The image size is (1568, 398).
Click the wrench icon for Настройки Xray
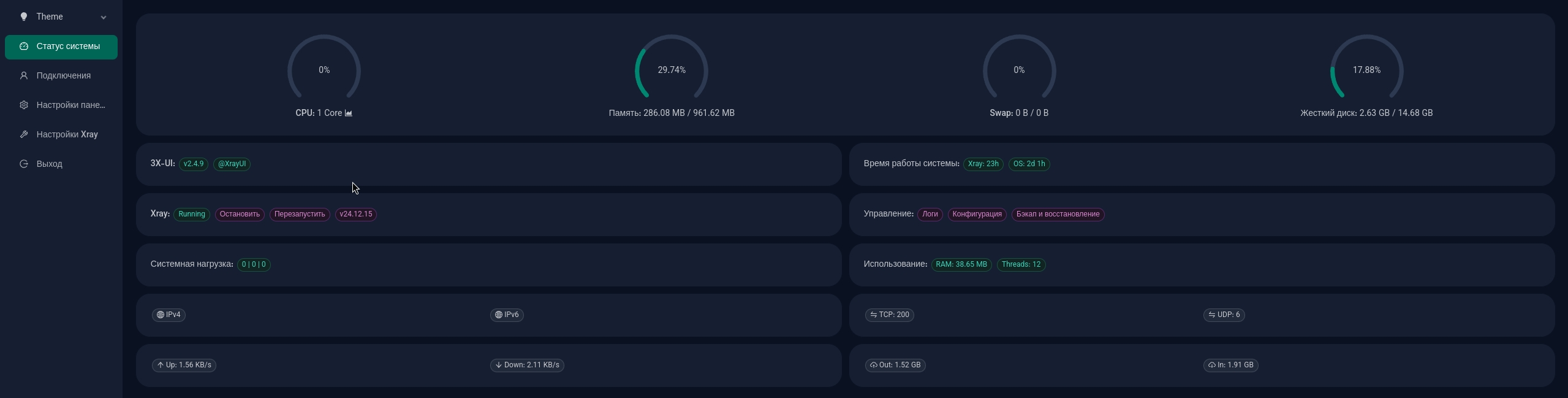pyautogui.click(x=24, y=134)
